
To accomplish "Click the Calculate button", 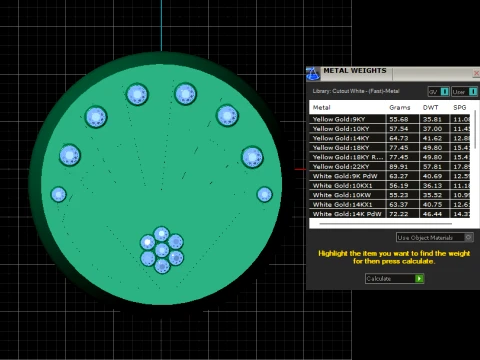I will (395, 278).
